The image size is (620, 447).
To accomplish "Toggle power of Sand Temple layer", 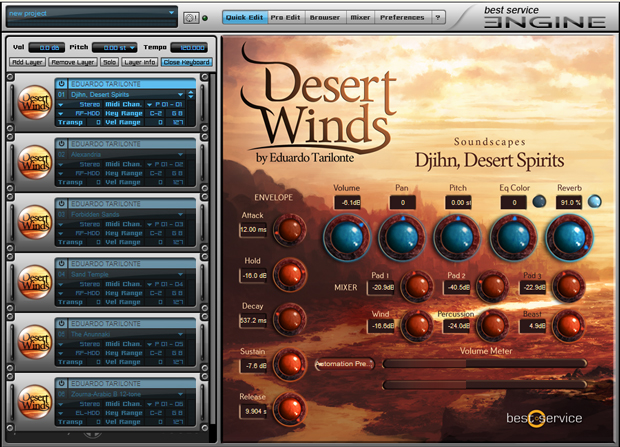I will pyautogui.click(x=61, y=263).
